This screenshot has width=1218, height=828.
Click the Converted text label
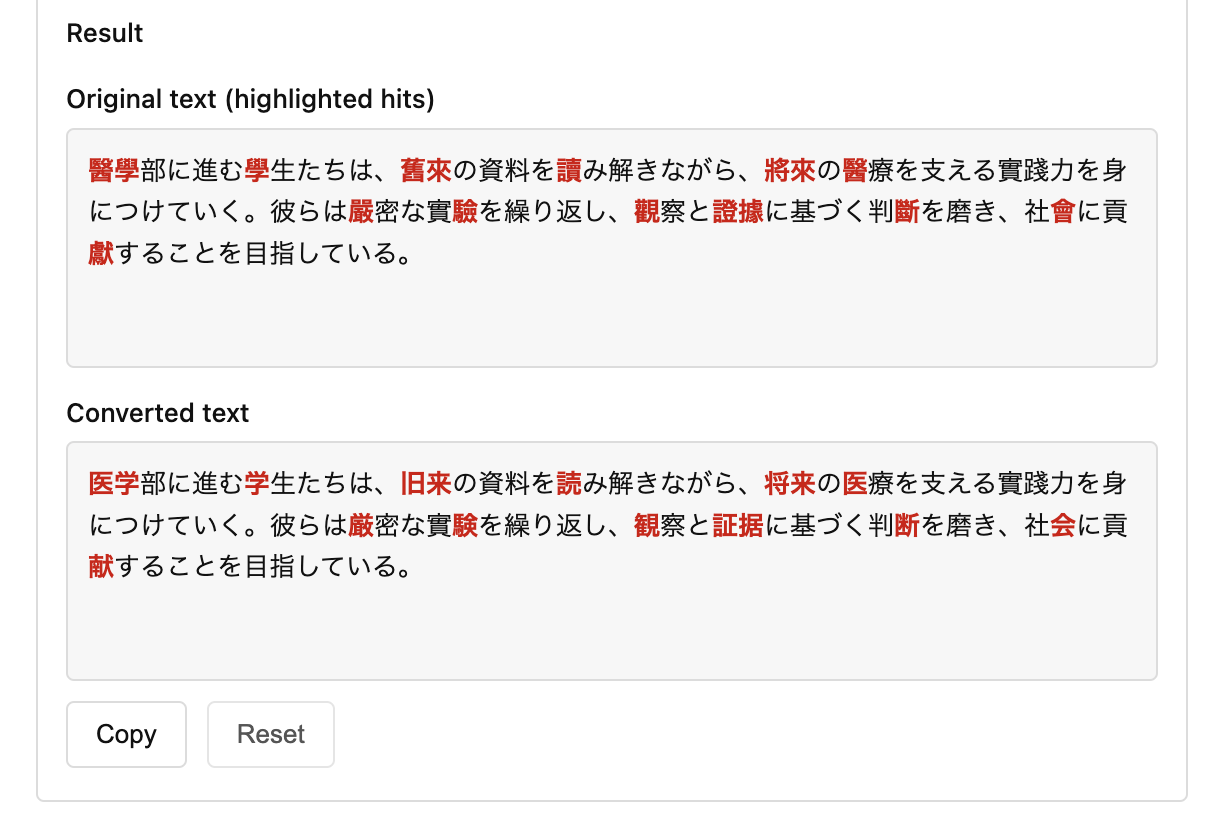click(x=157, y=412)
